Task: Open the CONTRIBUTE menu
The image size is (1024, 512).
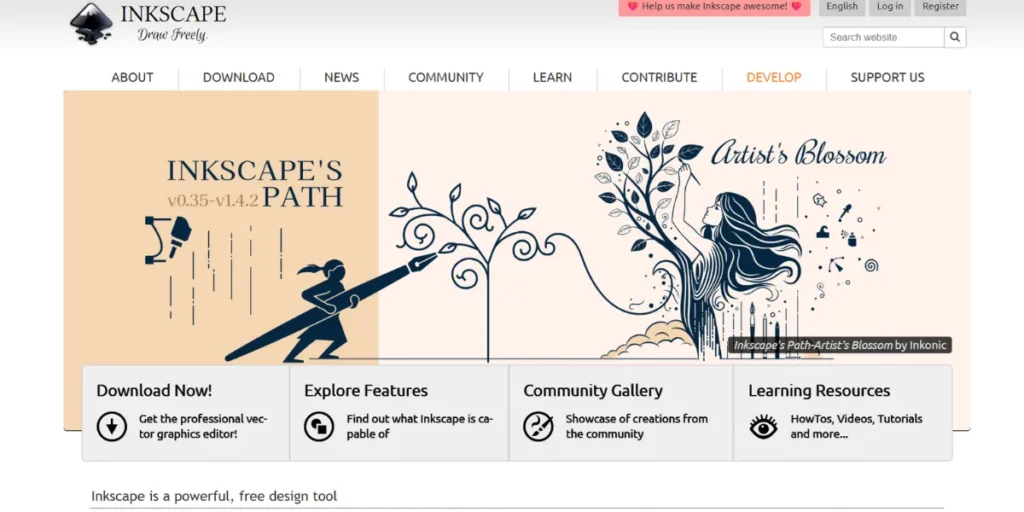Action: click(659, 77)
